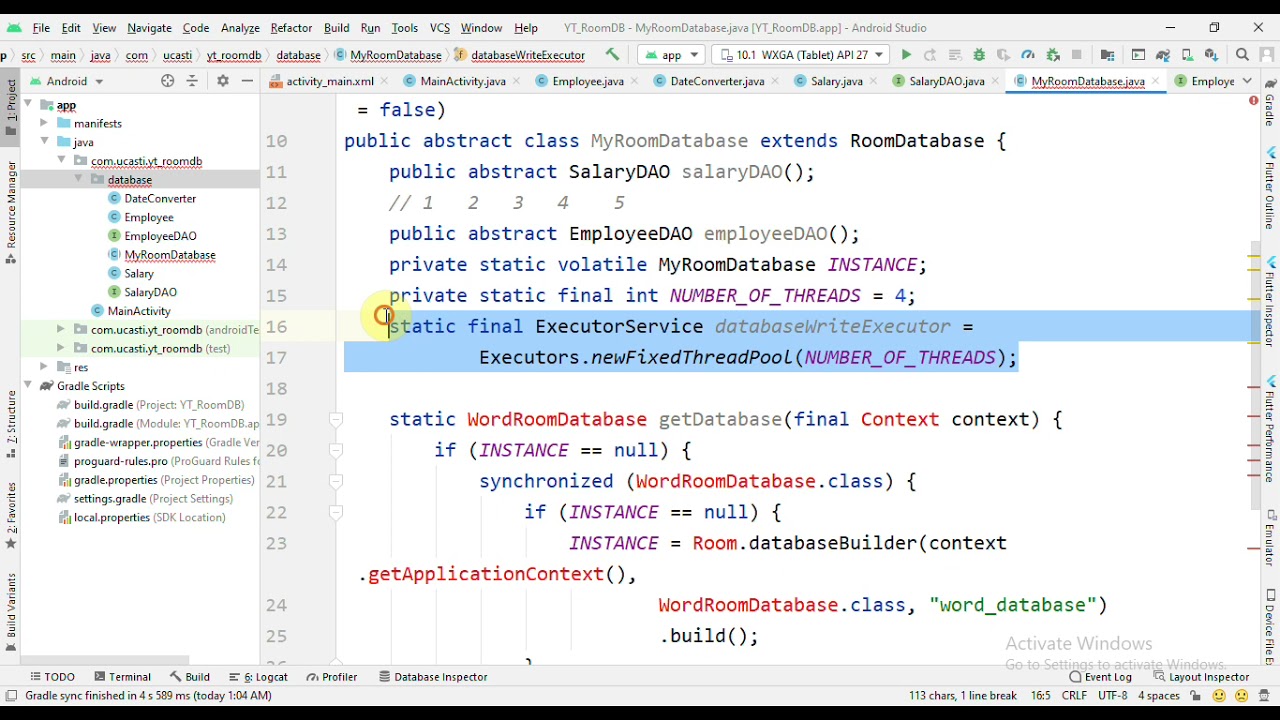The image size is (1280, 720).
Task: Toggle the Flutter Outline tool window
Action: tap(1270, 190)
